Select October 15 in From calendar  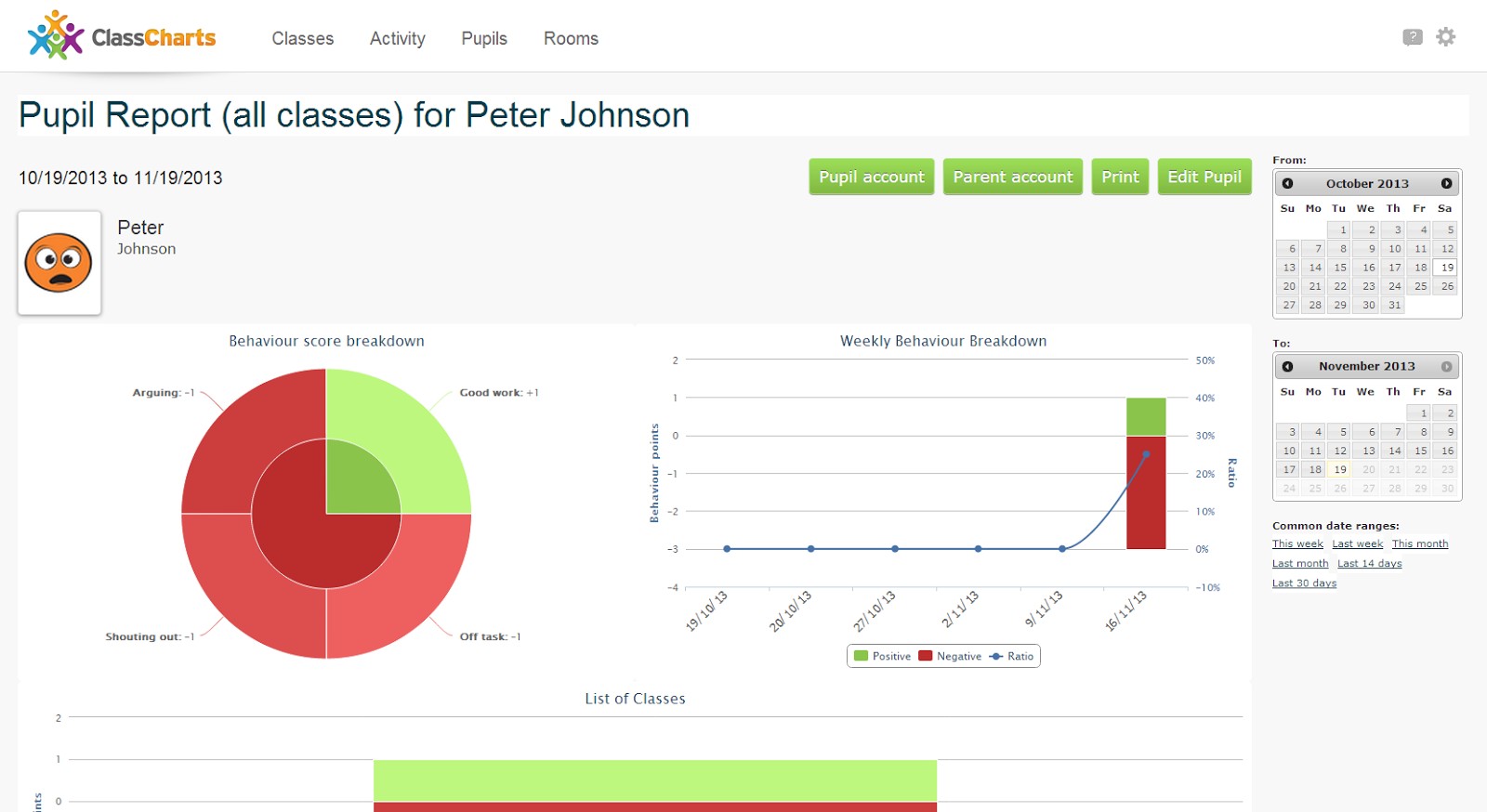1339,268
